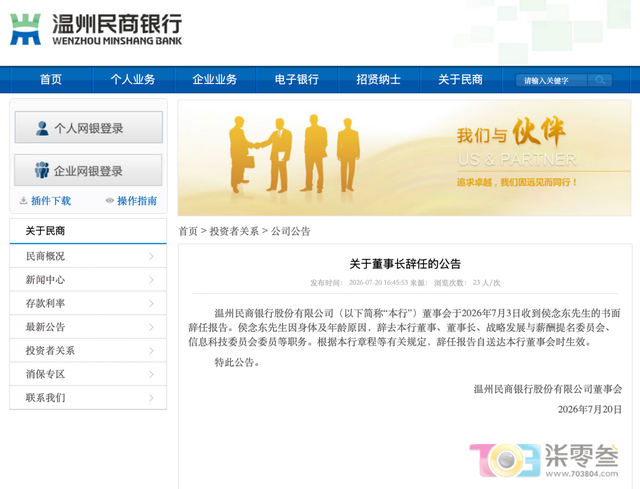Image resolution: width=640 pixels, height=489 pixels.
Task: Open the 操作指南 link
Action: [137, 200]
